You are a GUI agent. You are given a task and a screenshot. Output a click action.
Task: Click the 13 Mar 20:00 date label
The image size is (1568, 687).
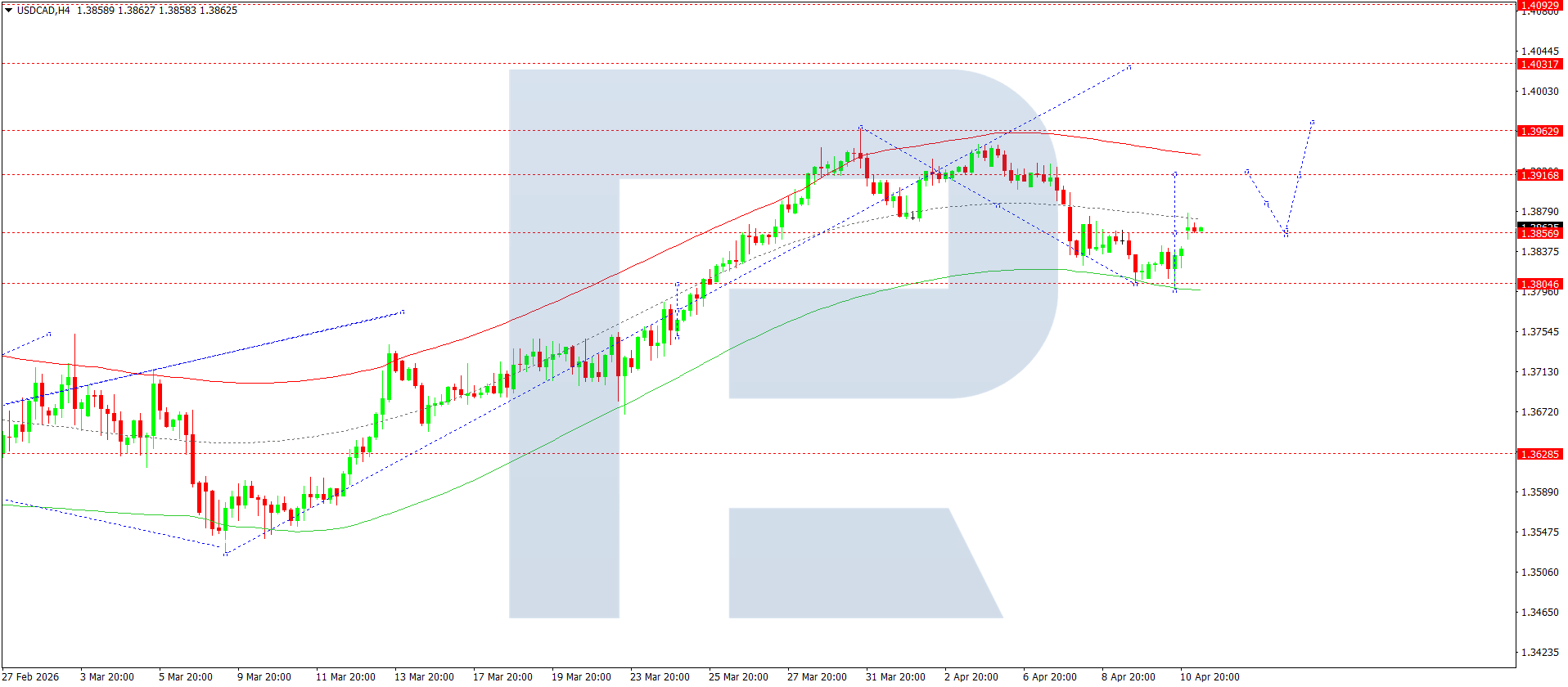click(x=424, y=676)
